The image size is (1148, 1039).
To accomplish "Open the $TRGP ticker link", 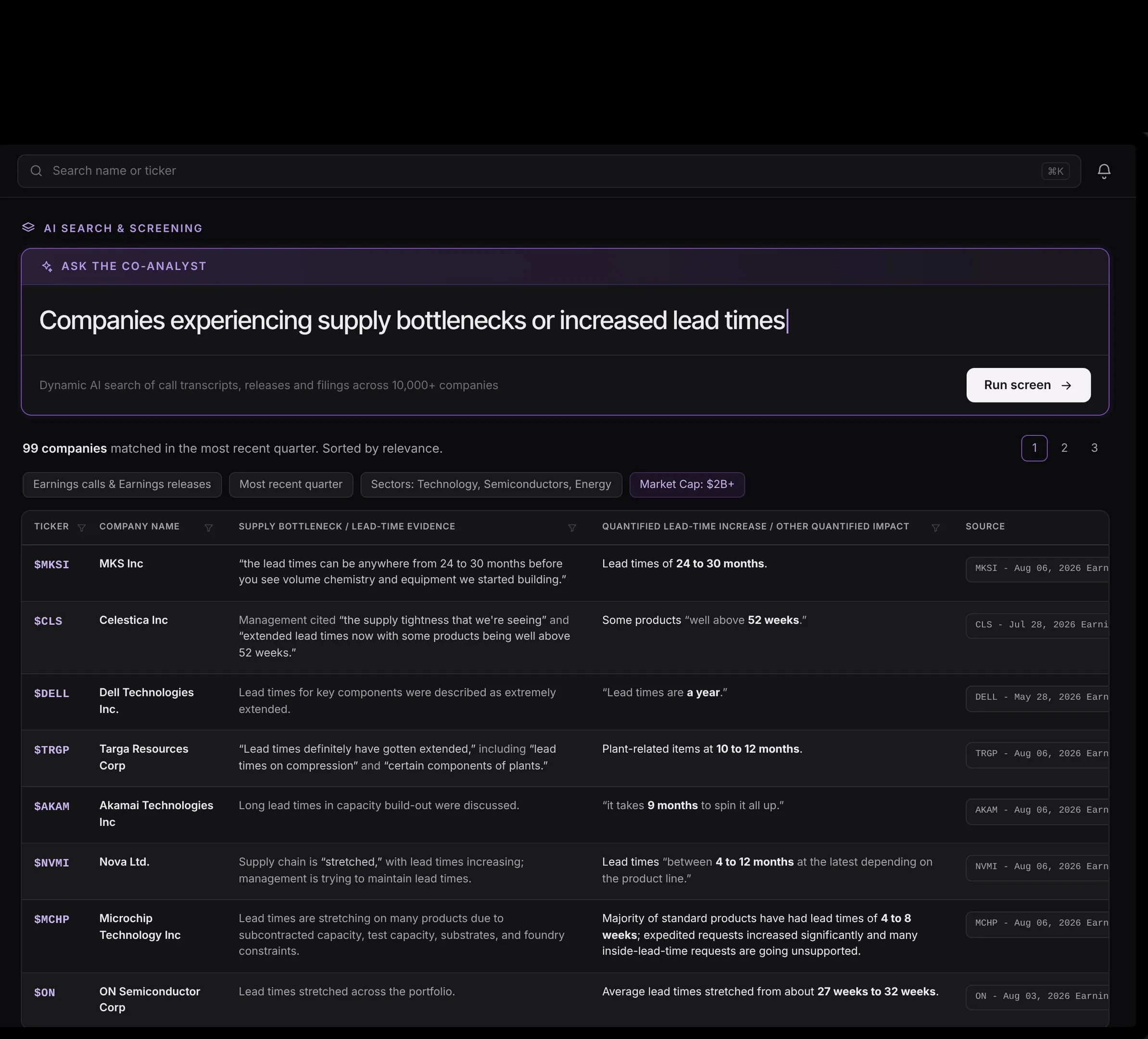I will (51, 749).
